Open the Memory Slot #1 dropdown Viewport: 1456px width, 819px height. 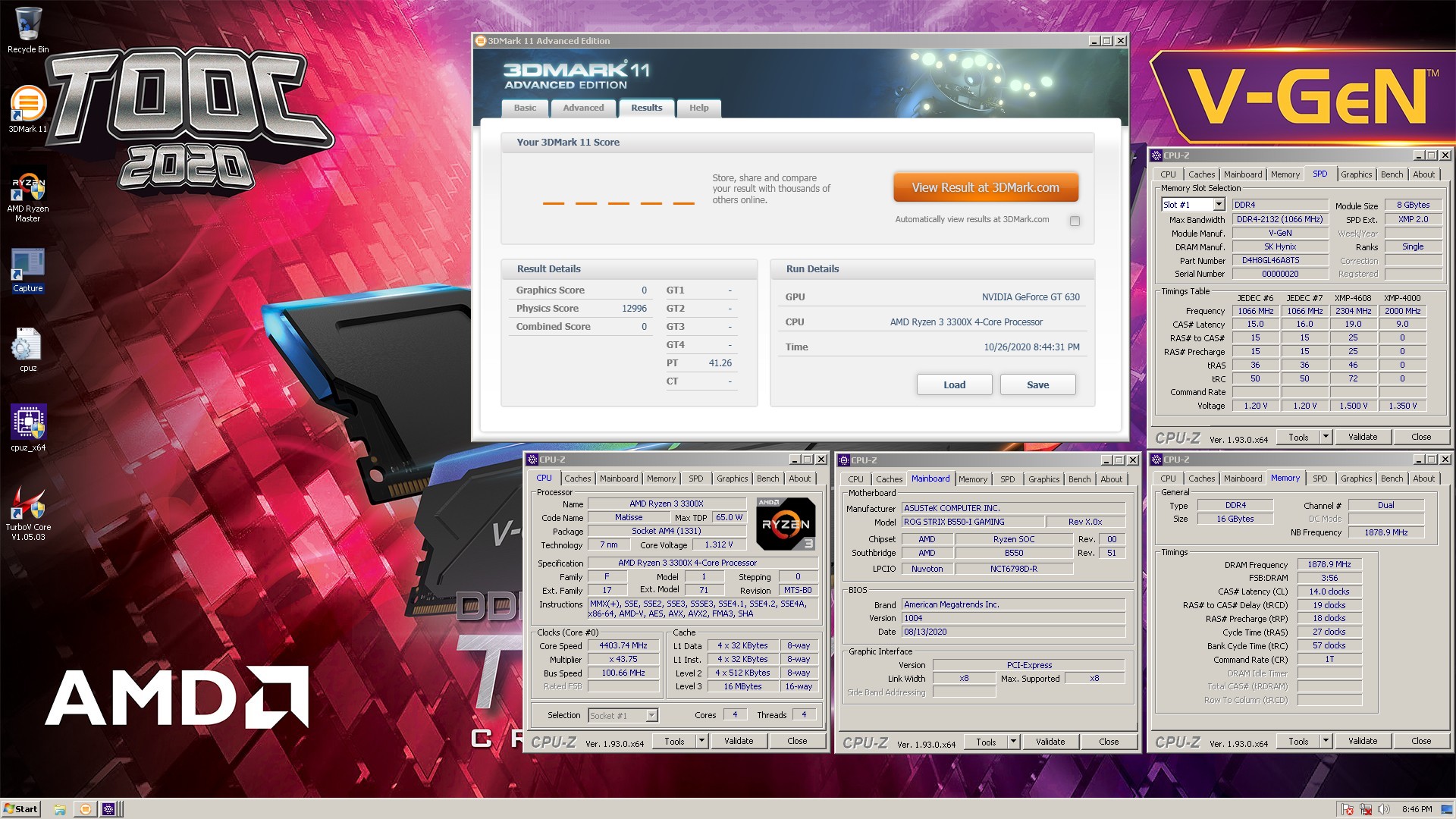tap(1219, 205)
